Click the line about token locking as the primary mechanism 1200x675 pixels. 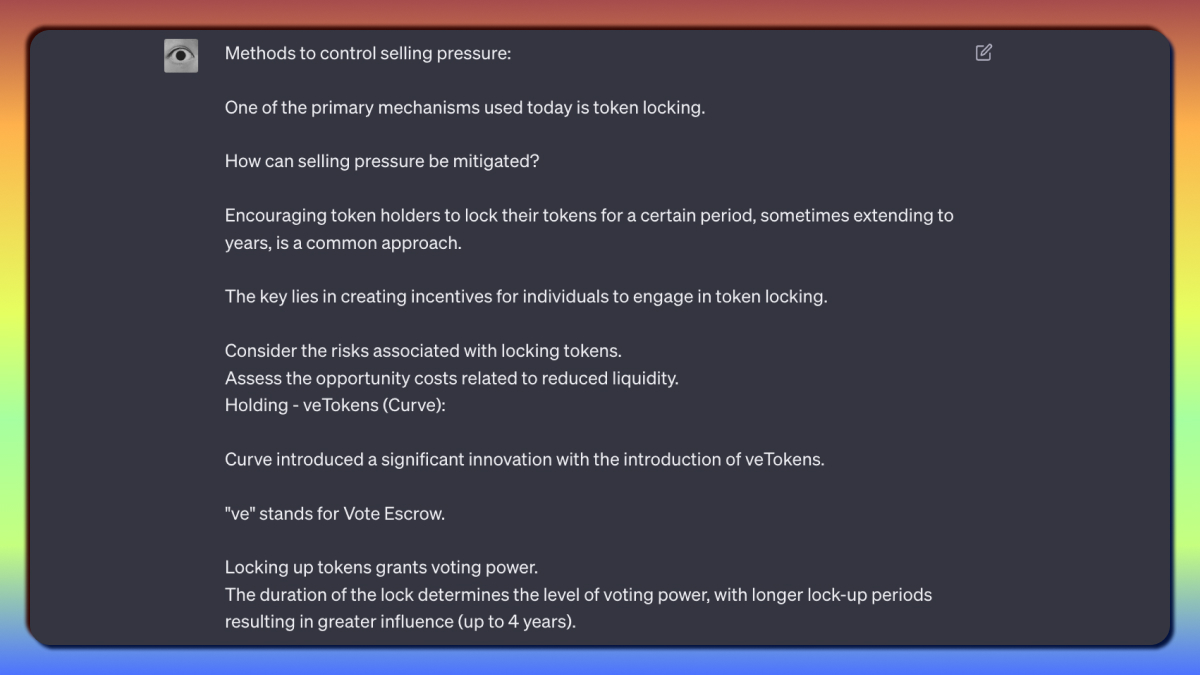(x=465, y=107)
